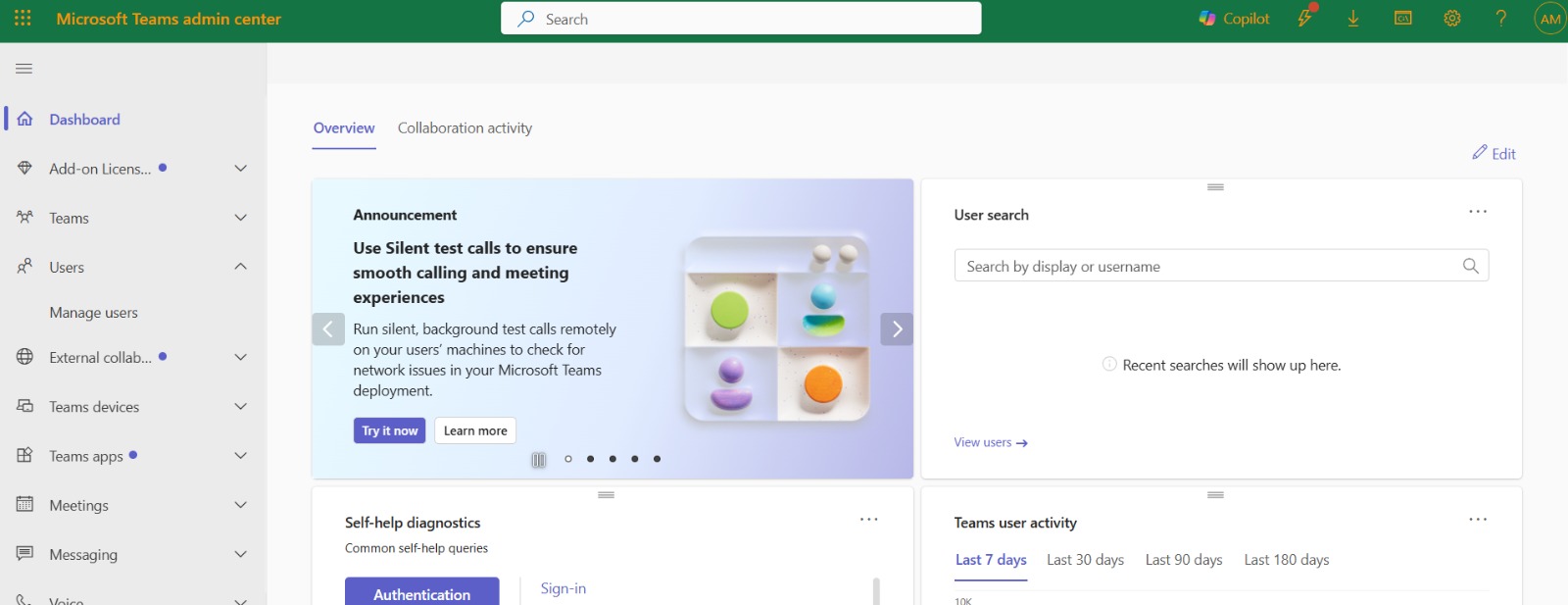Select the Last 7 days tab

pos(991,560)
